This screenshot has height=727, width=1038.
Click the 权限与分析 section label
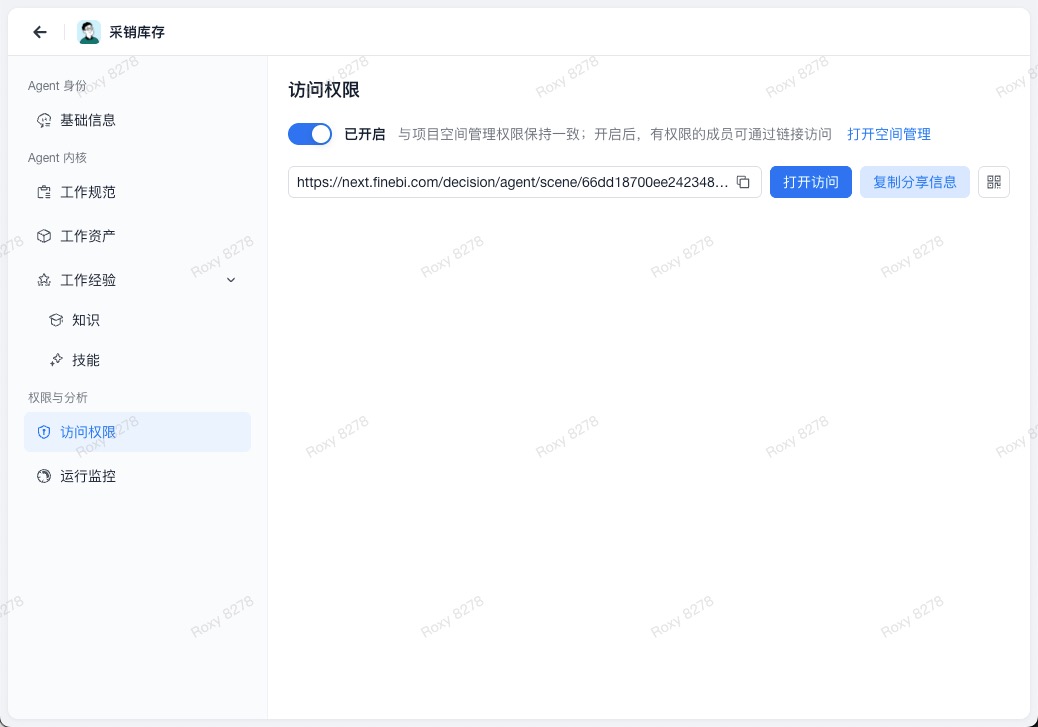(58, 398)
